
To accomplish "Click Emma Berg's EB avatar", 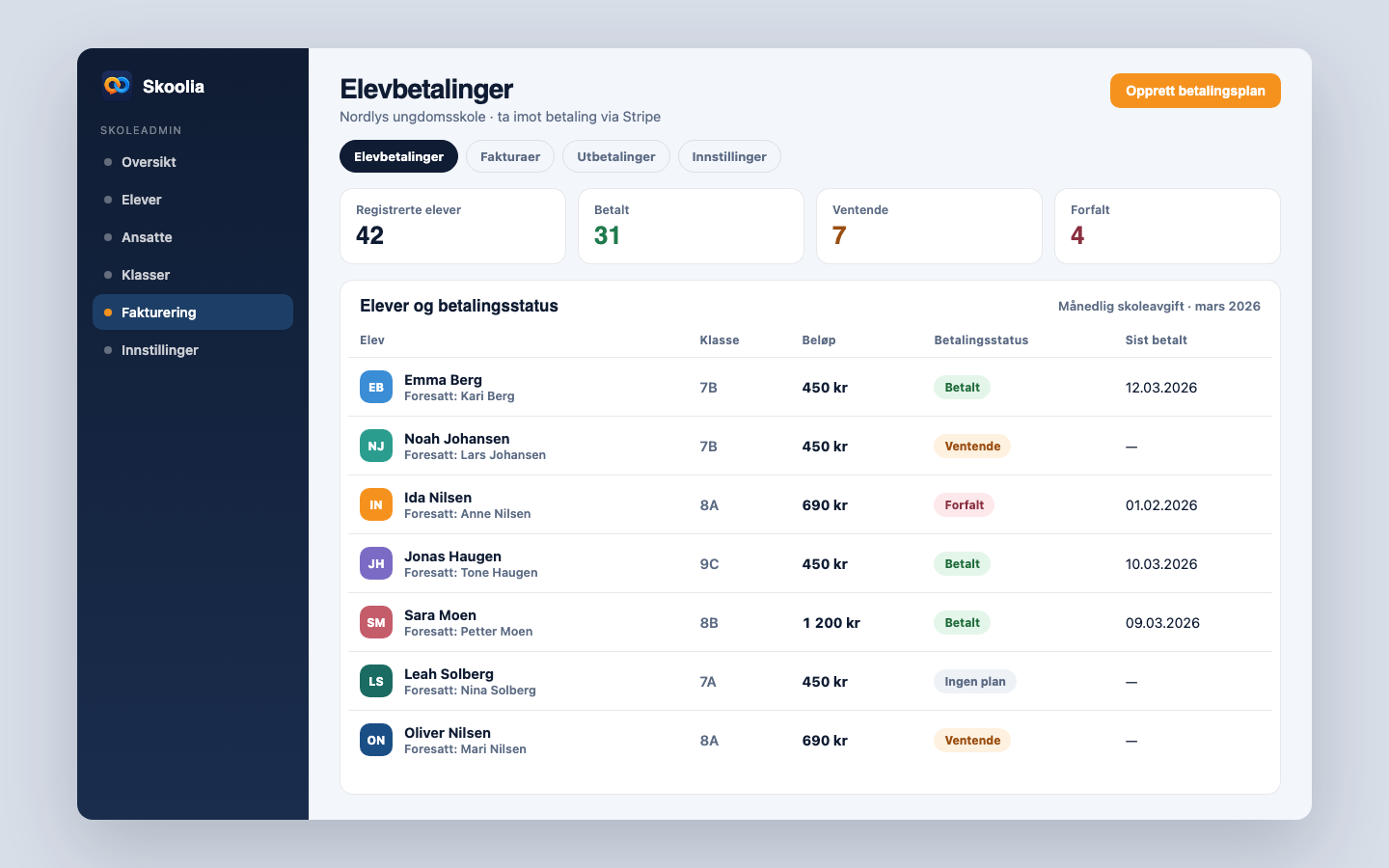I will 376,387.
